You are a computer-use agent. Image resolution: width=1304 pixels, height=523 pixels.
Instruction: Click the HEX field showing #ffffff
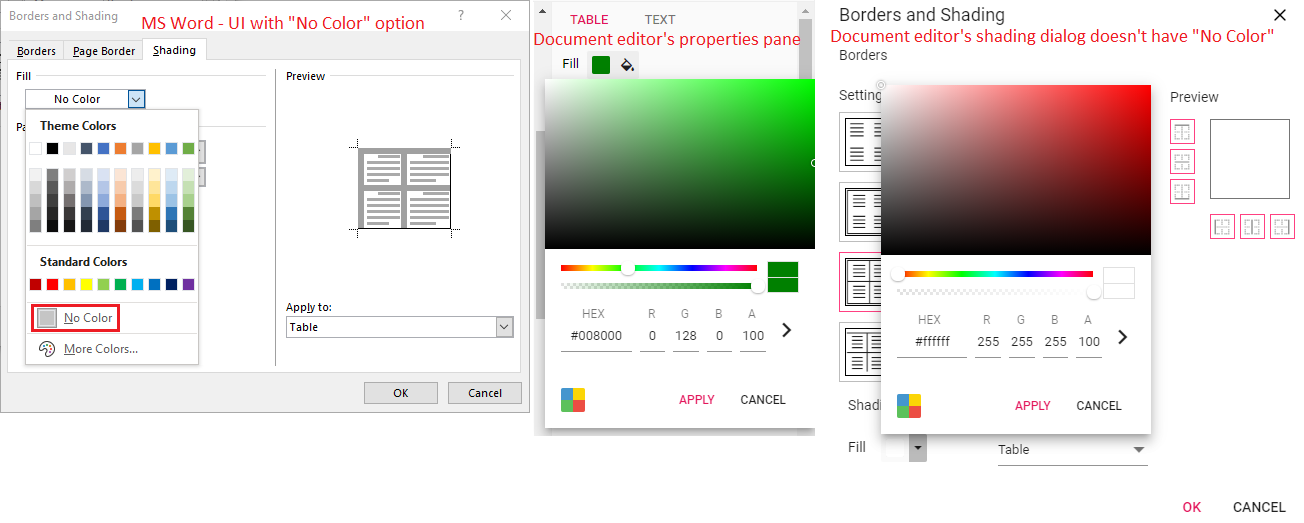point(929,341)
